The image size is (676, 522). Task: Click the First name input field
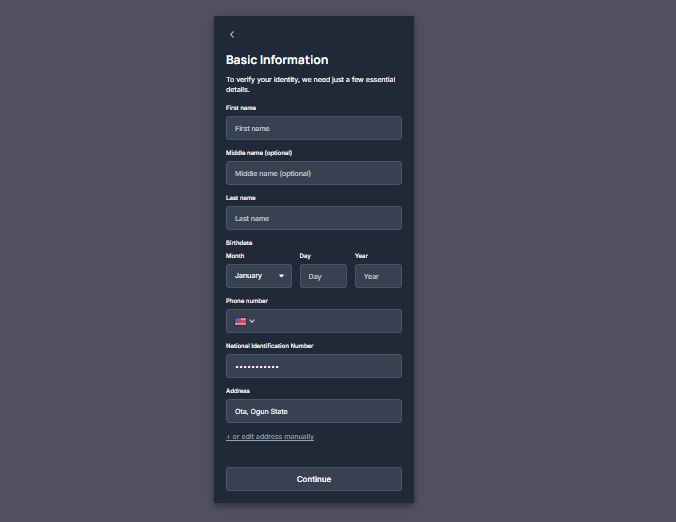[x=314, y=128]
